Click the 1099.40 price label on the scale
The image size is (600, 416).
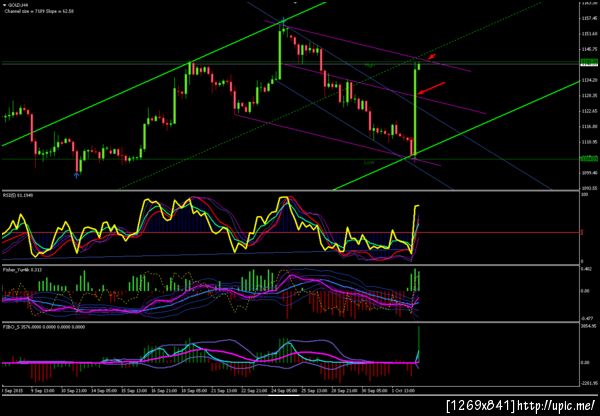point(589,173)
